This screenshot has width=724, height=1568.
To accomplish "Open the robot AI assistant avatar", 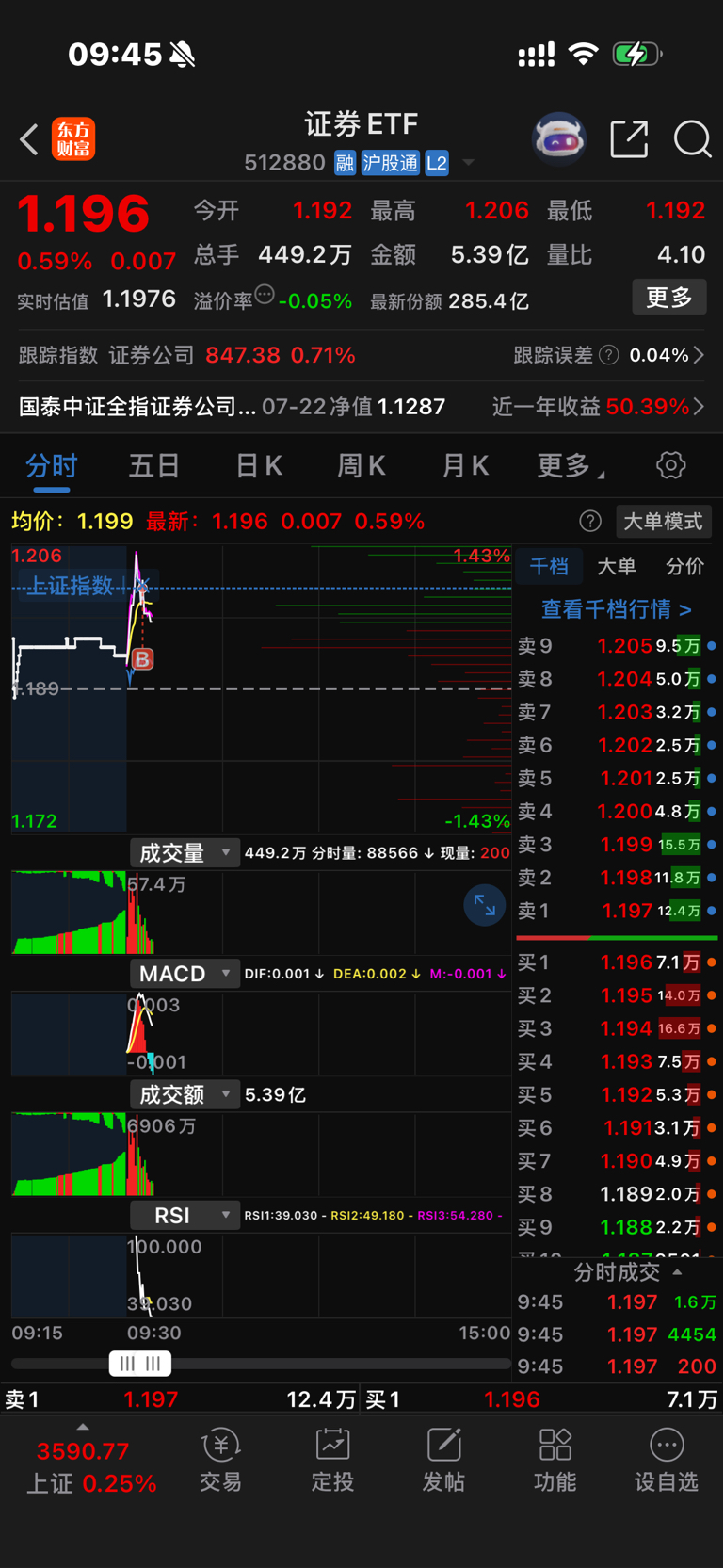I will click(x=559, y=139).
